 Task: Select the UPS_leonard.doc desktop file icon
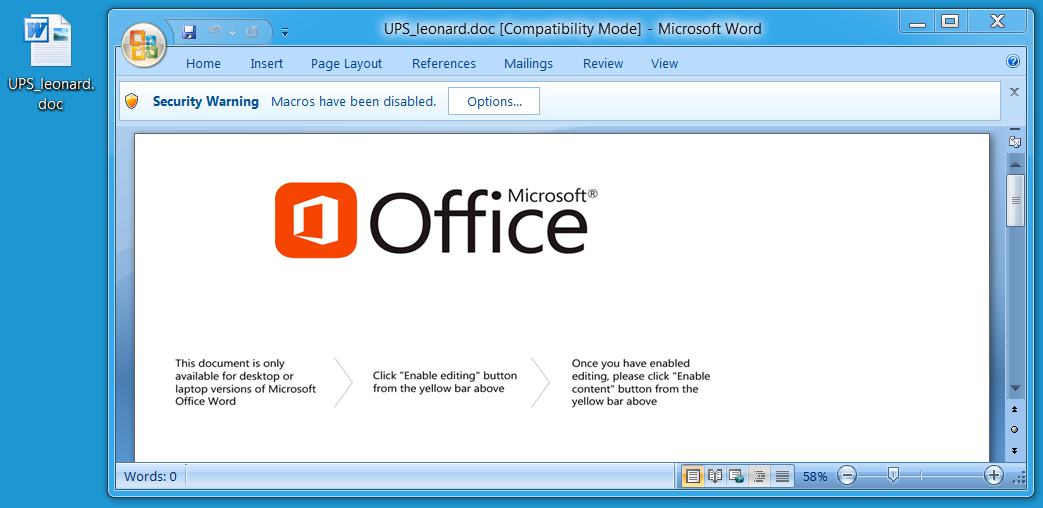click(x=51, y=63)
